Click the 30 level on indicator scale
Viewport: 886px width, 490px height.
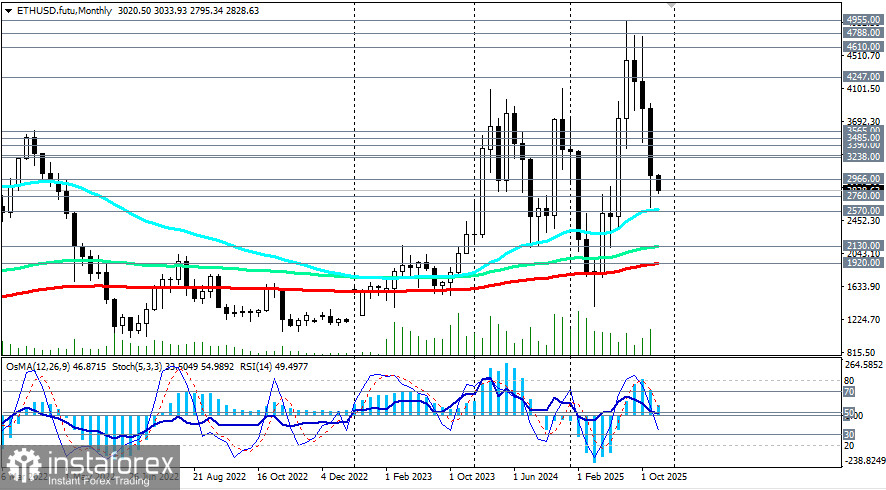point(849,434)
